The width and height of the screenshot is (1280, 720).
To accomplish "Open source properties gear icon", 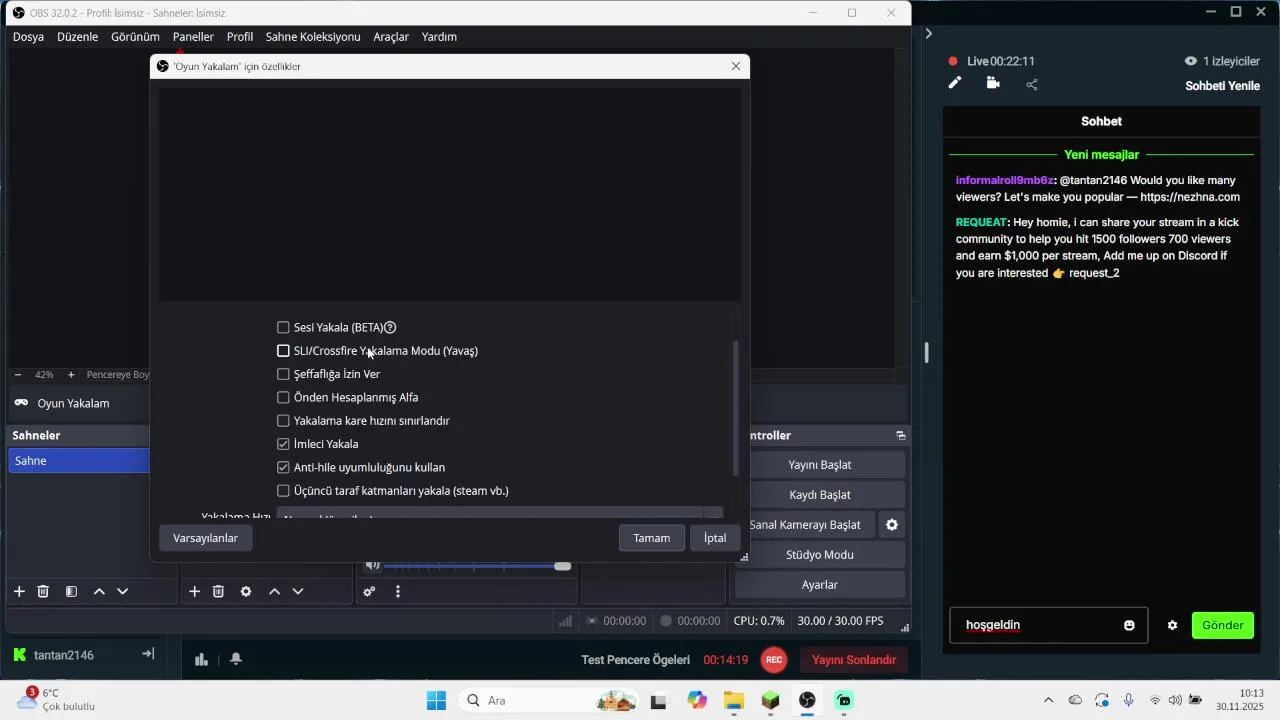I will (x=246, y=591).
